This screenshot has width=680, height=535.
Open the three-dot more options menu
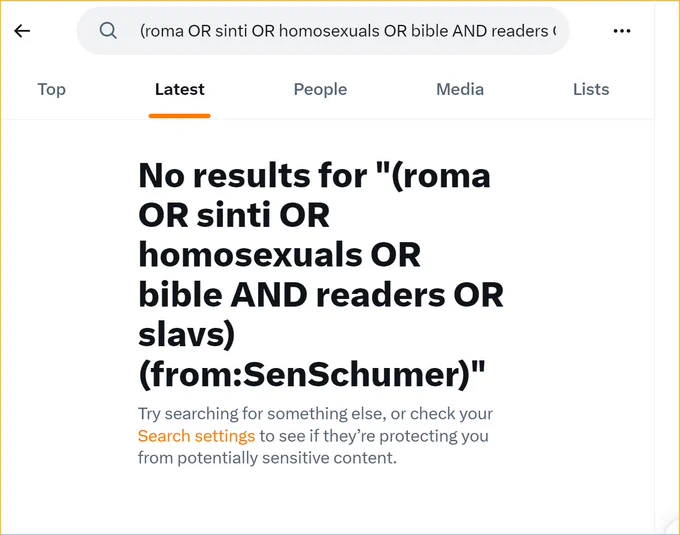coord(622,31)
